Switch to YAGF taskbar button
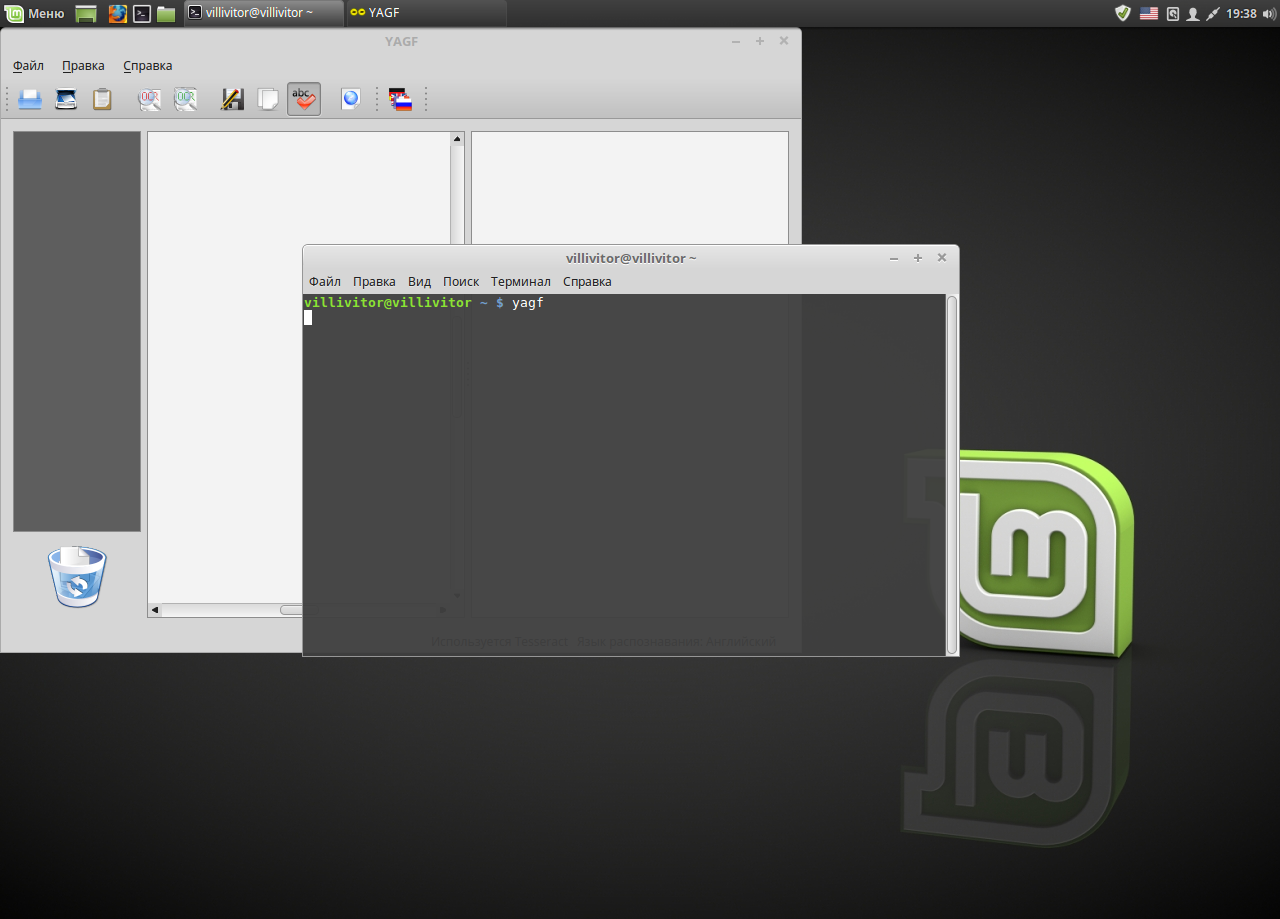1280x919 pixels. tap(424, 13)
